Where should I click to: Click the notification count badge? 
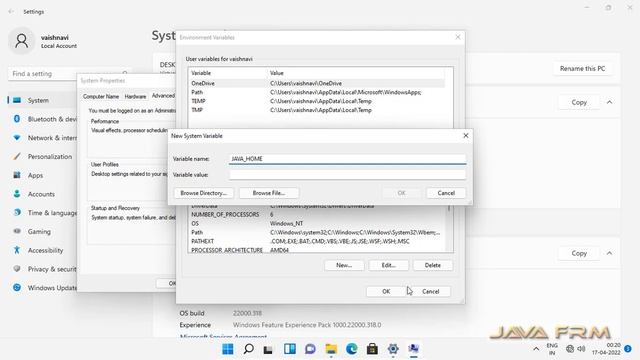pos(628,349)
